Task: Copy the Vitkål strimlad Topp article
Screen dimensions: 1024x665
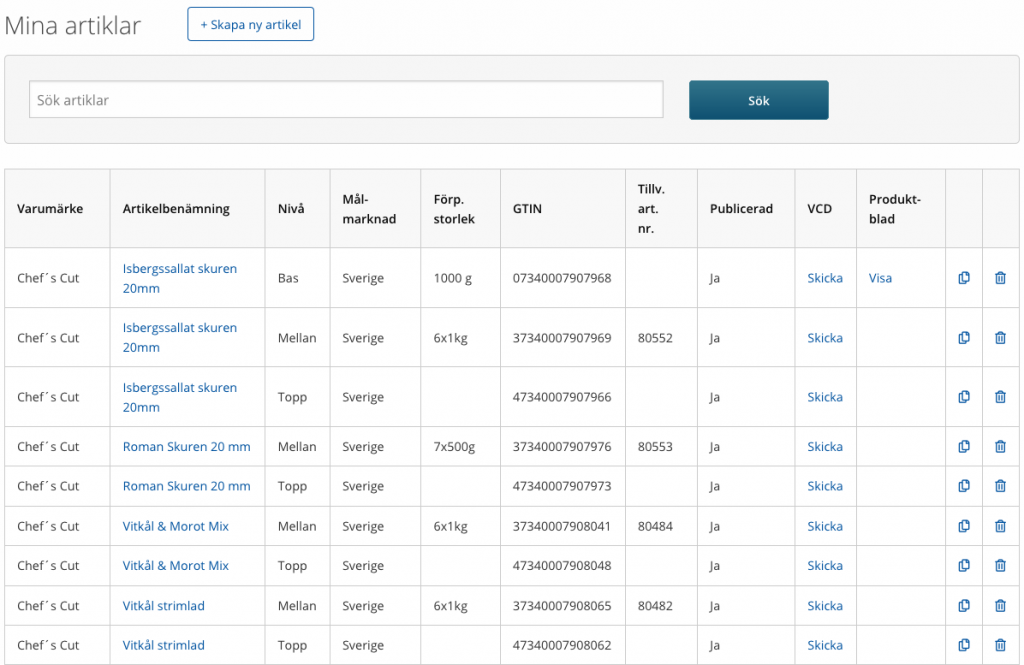Action: point(964,645)
